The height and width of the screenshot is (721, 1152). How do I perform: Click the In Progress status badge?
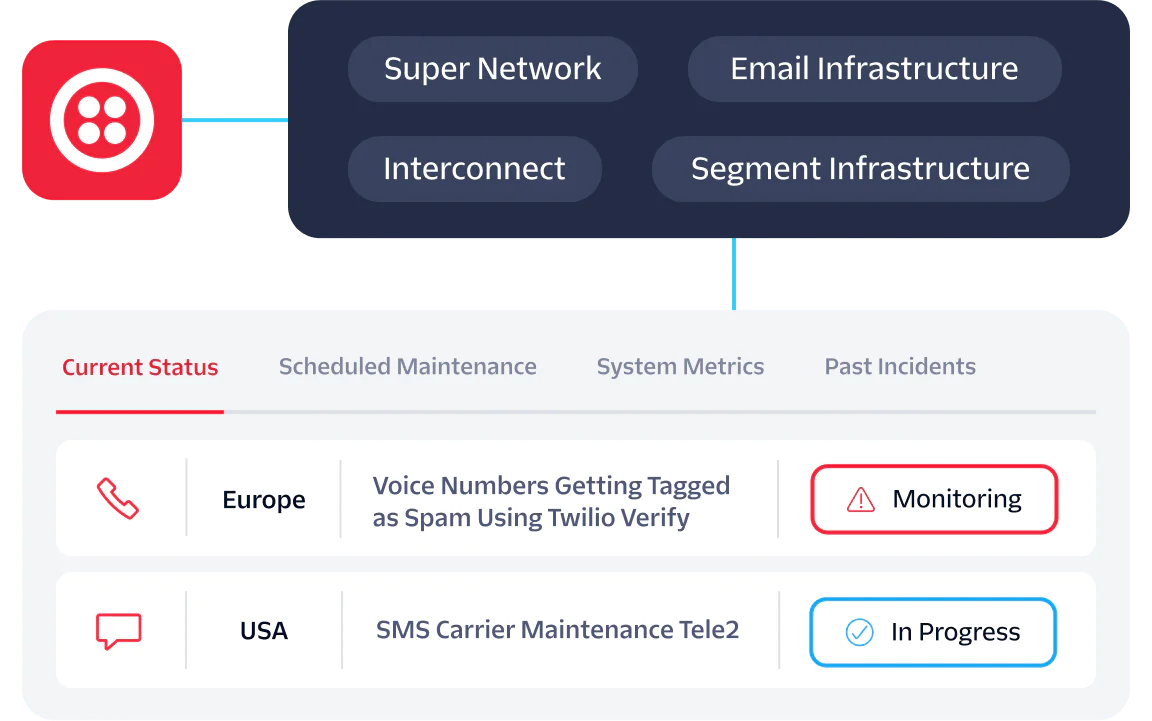(x=933, y=632)
